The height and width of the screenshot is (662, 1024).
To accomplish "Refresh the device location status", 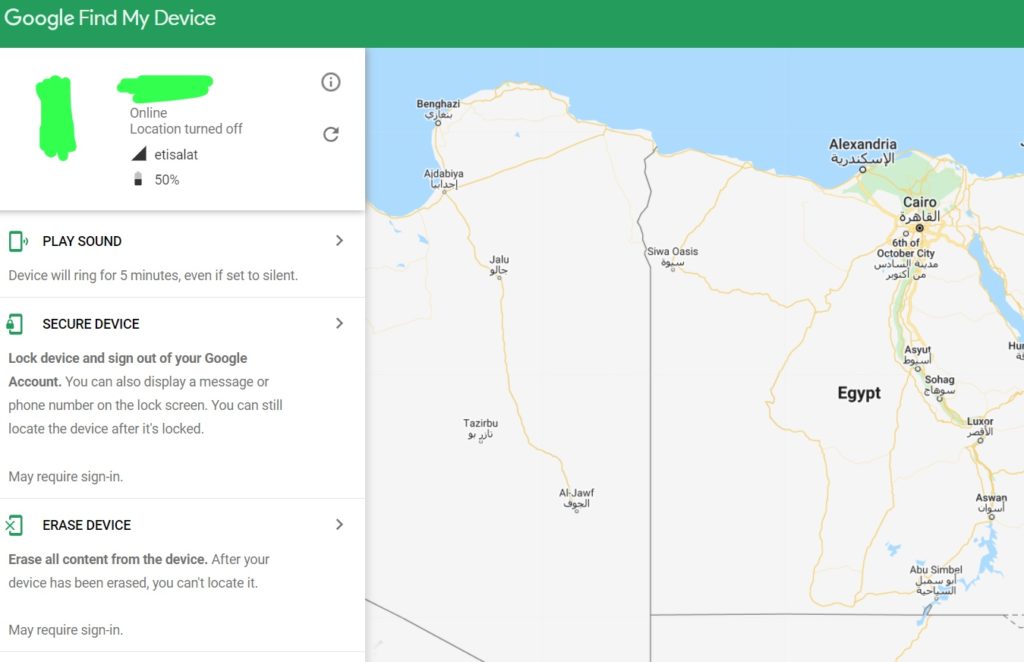I will (331, 134).
